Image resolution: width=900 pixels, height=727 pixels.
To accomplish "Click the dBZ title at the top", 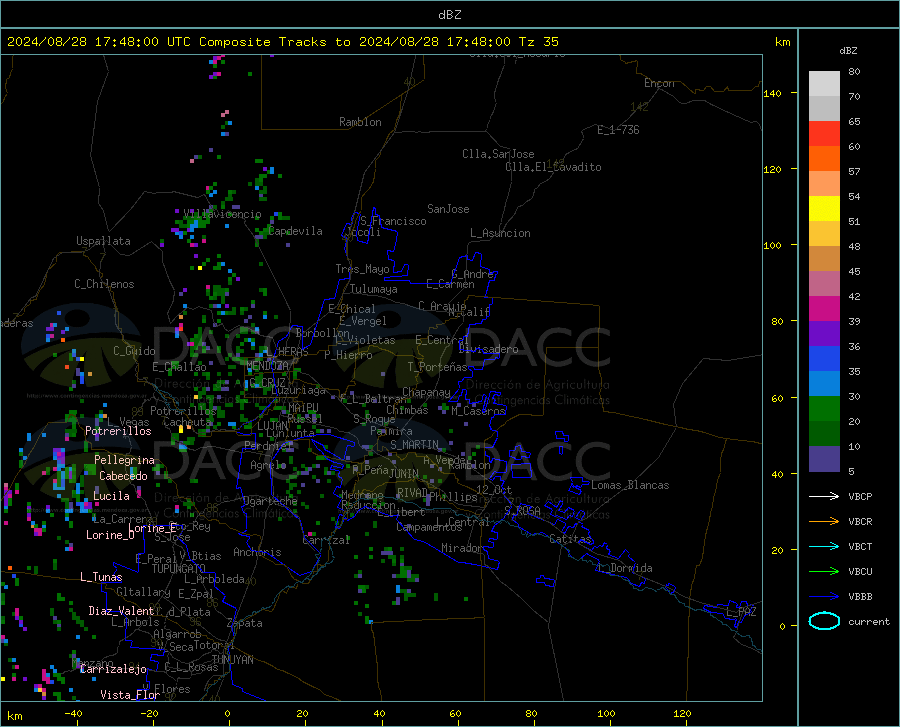I will pos(449,15).
